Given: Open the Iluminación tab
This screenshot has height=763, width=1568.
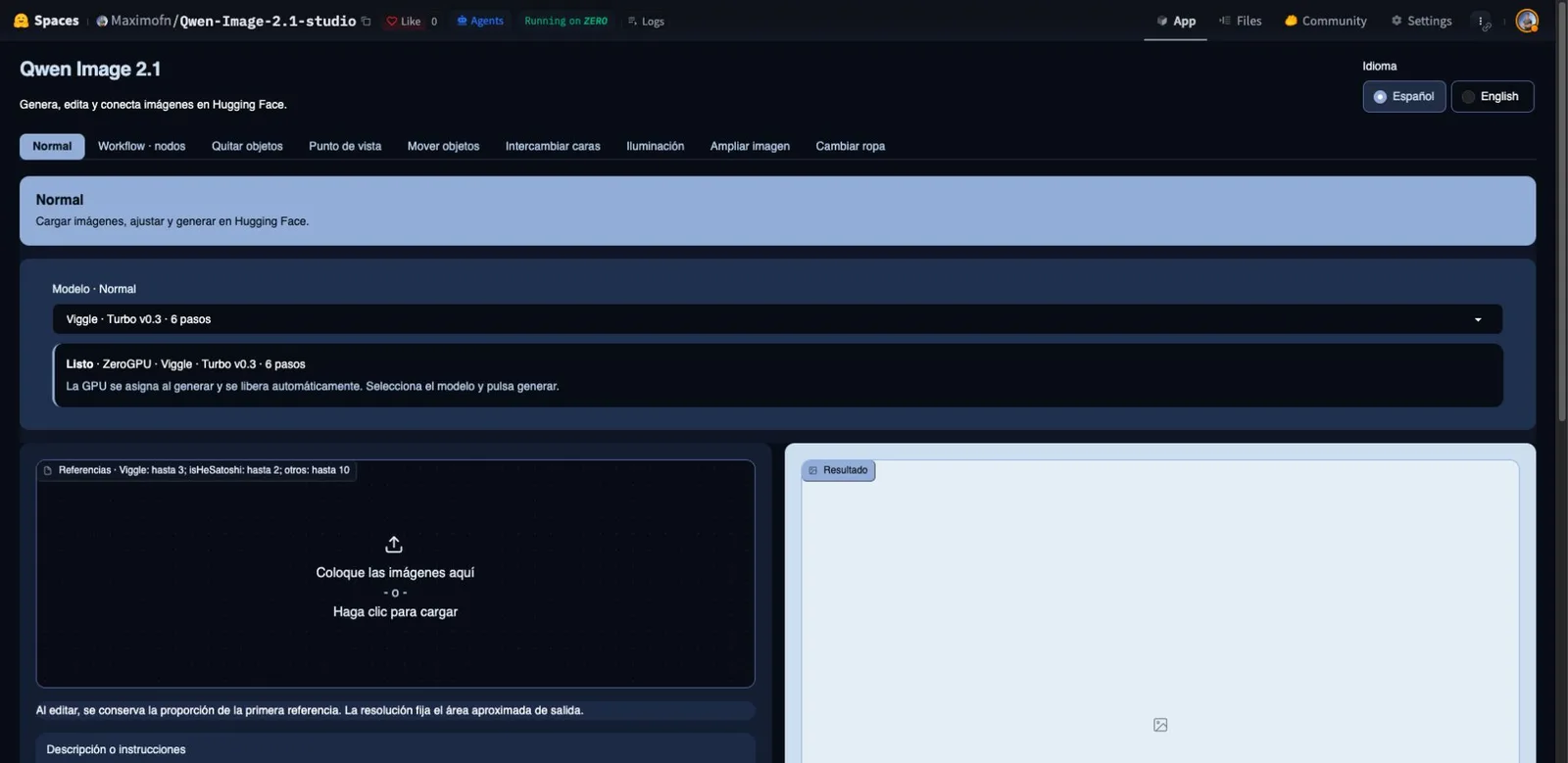Looking at the screenshot, I should click(656, 146).
